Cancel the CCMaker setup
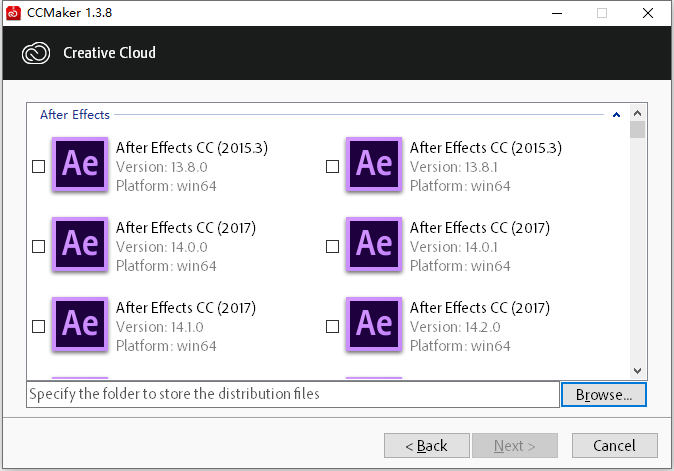The image size is (674, 471). pyautogui.click(x=614, y=445)
